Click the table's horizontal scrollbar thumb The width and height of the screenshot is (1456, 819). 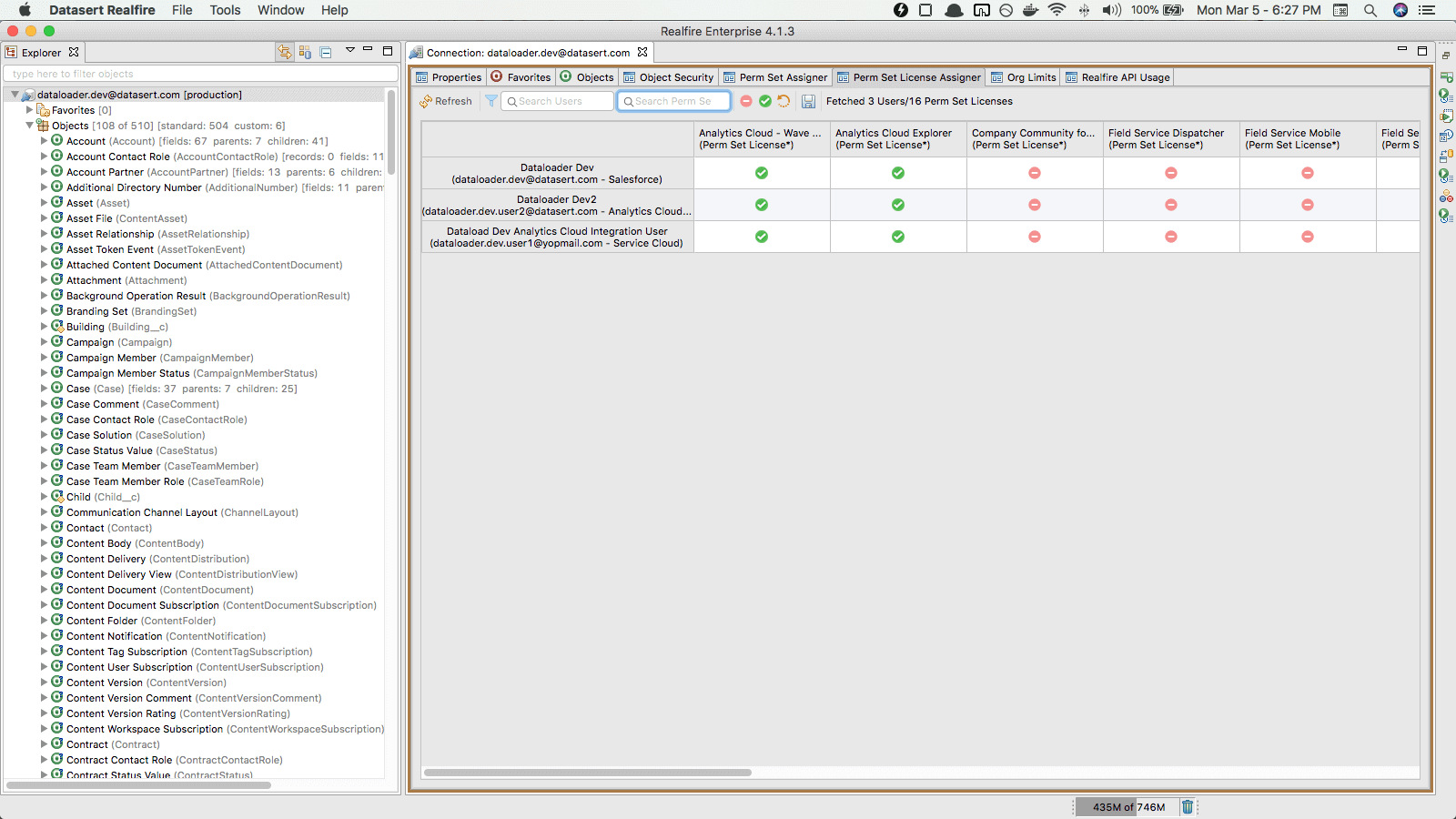coord(588,773)
